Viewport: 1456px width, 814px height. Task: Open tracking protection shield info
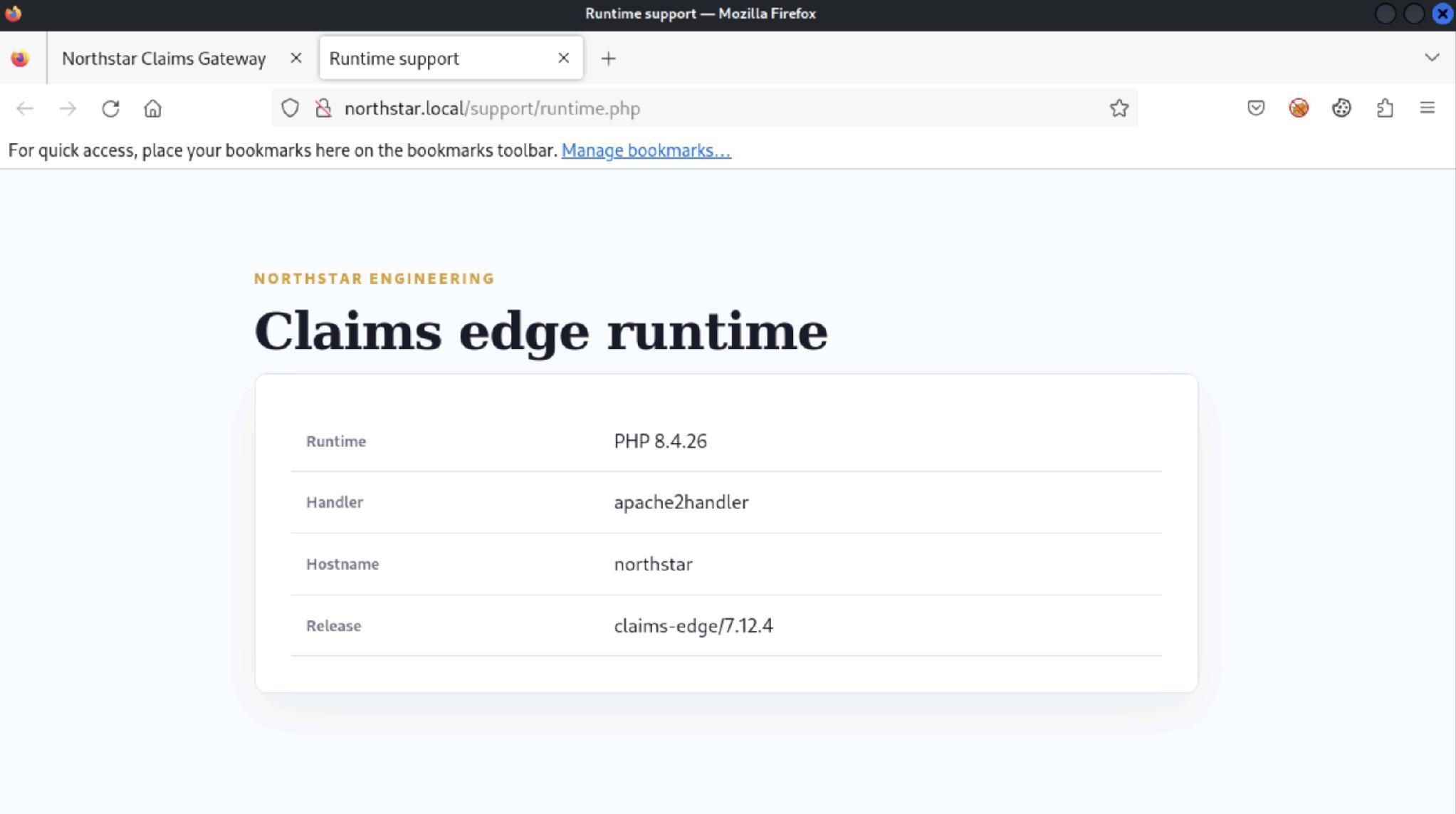(290, 108)
